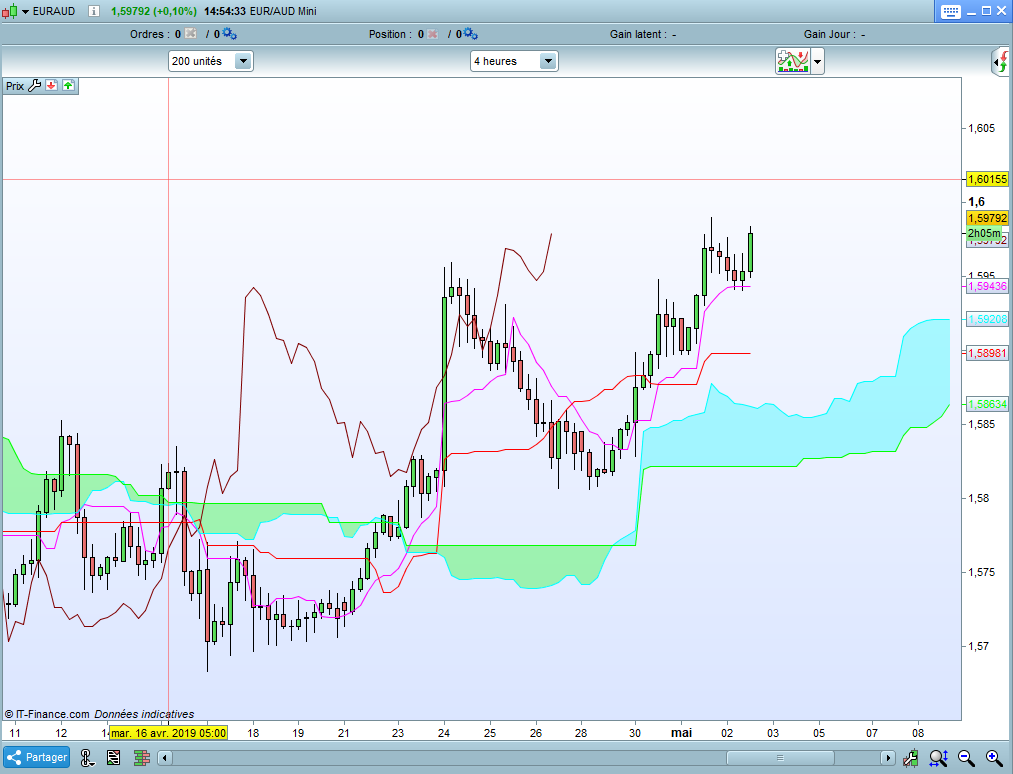Click the 1,60155 cursor price label
1013x774 pixels.
click(x=987, y=179)
